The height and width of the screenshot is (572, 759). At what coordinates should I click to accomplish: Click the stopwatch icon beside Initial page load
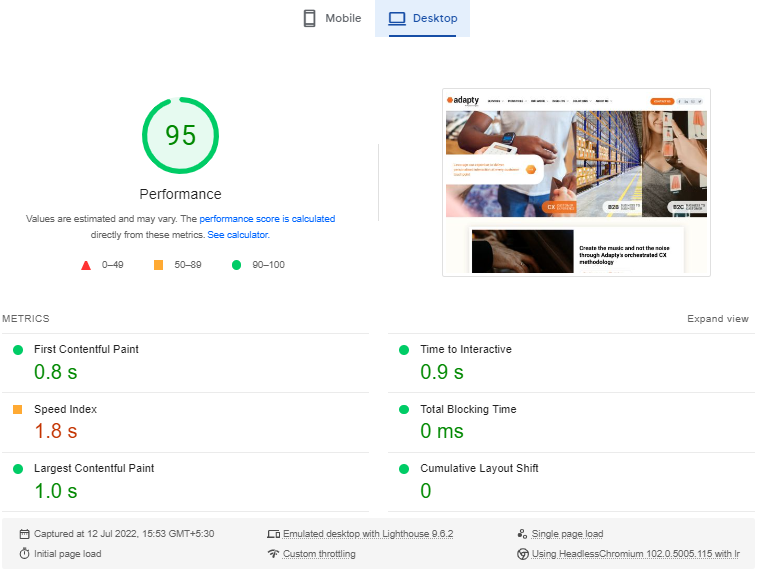[25, 554]
